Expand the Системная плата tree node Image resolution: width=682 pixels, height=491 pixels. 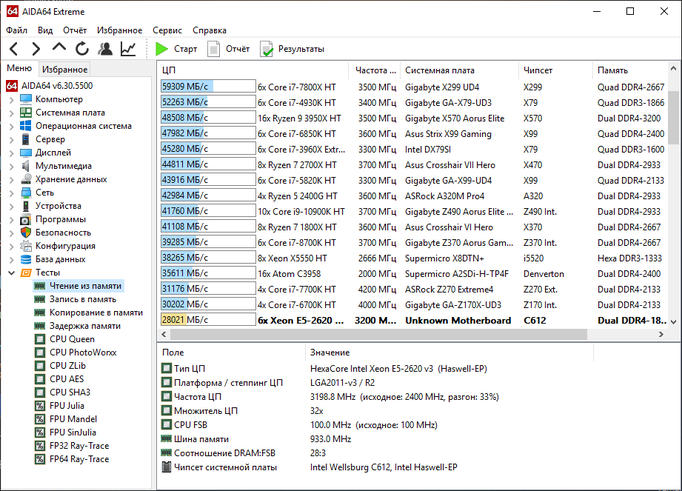(12, 113)
